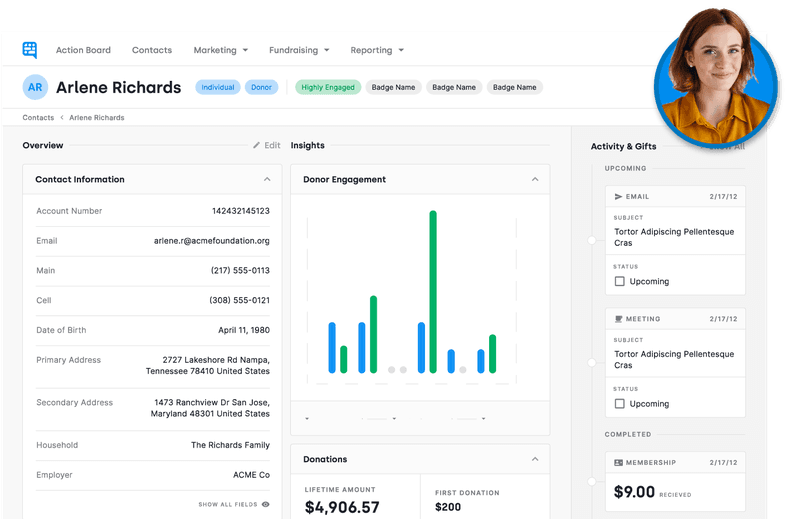Viewport: 800px width, 519px height.
Task: Open Contacts in the top navigation
Action: pyautogui.click(x=152, y=50)
